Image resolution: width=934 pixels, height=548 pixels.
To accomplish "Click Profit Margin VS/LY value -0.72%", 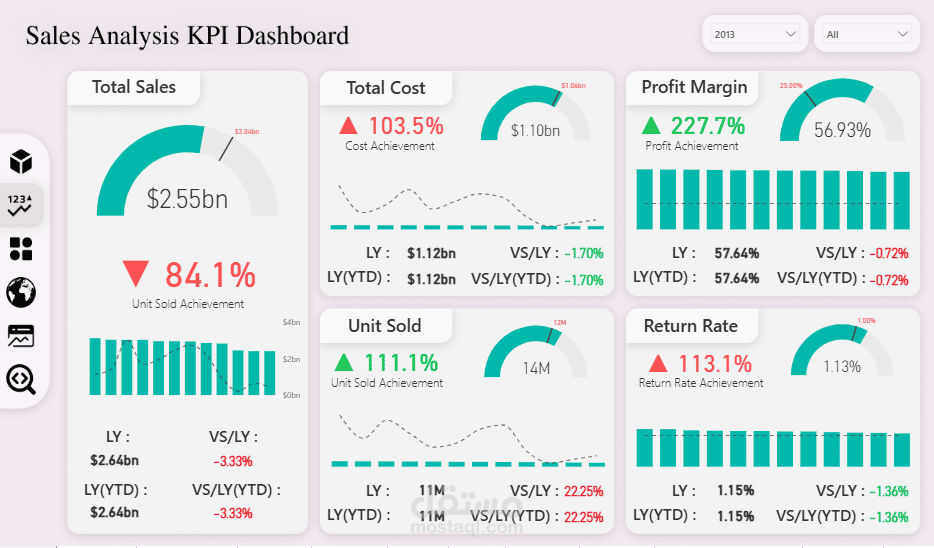I will pyautogui.click(x=889, y=254).
